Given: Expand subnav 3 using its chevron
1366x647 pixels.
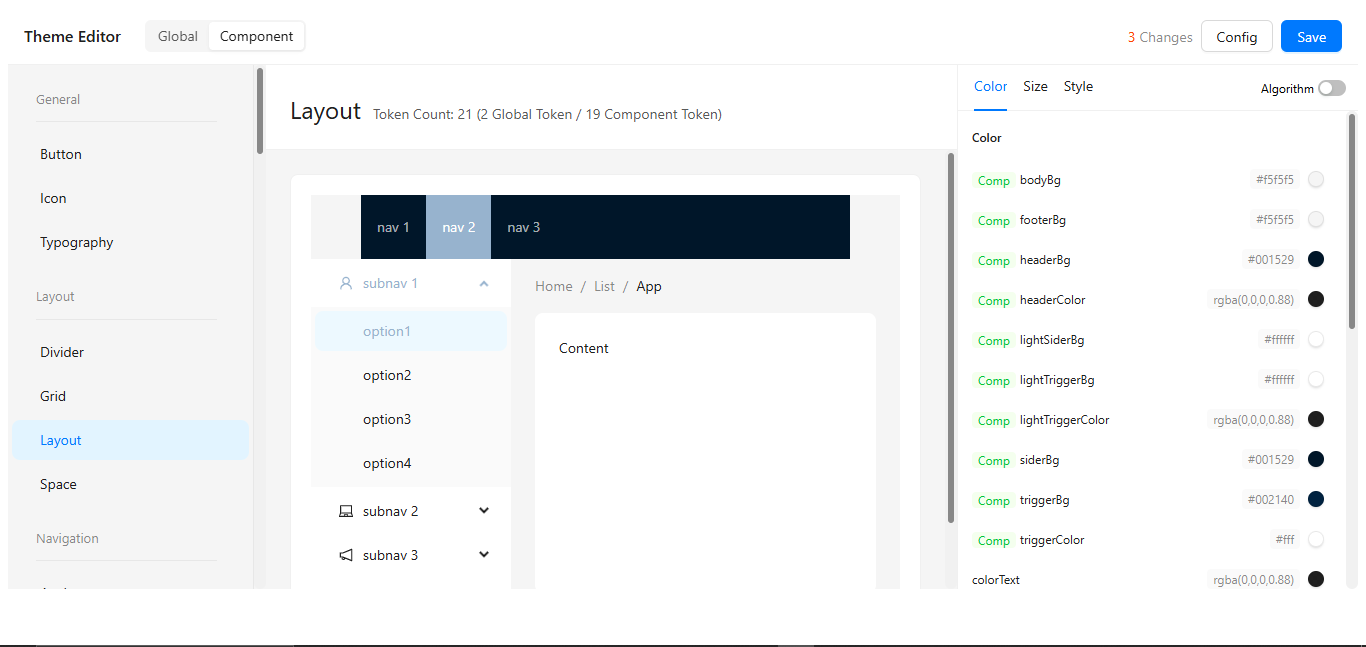Looking at the screenshot, I should (484, 555).
